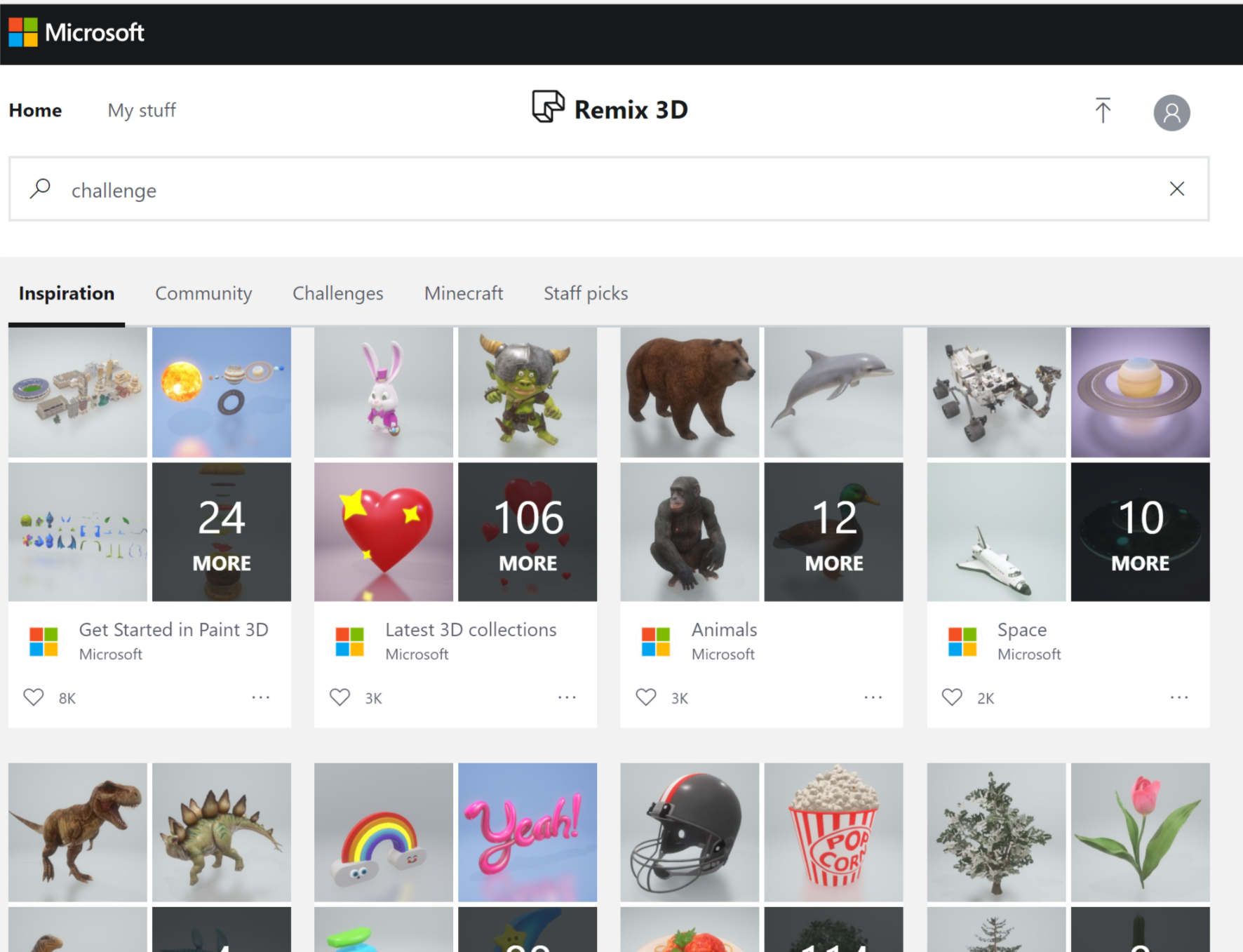Like the Animals collection

point(646,697)
